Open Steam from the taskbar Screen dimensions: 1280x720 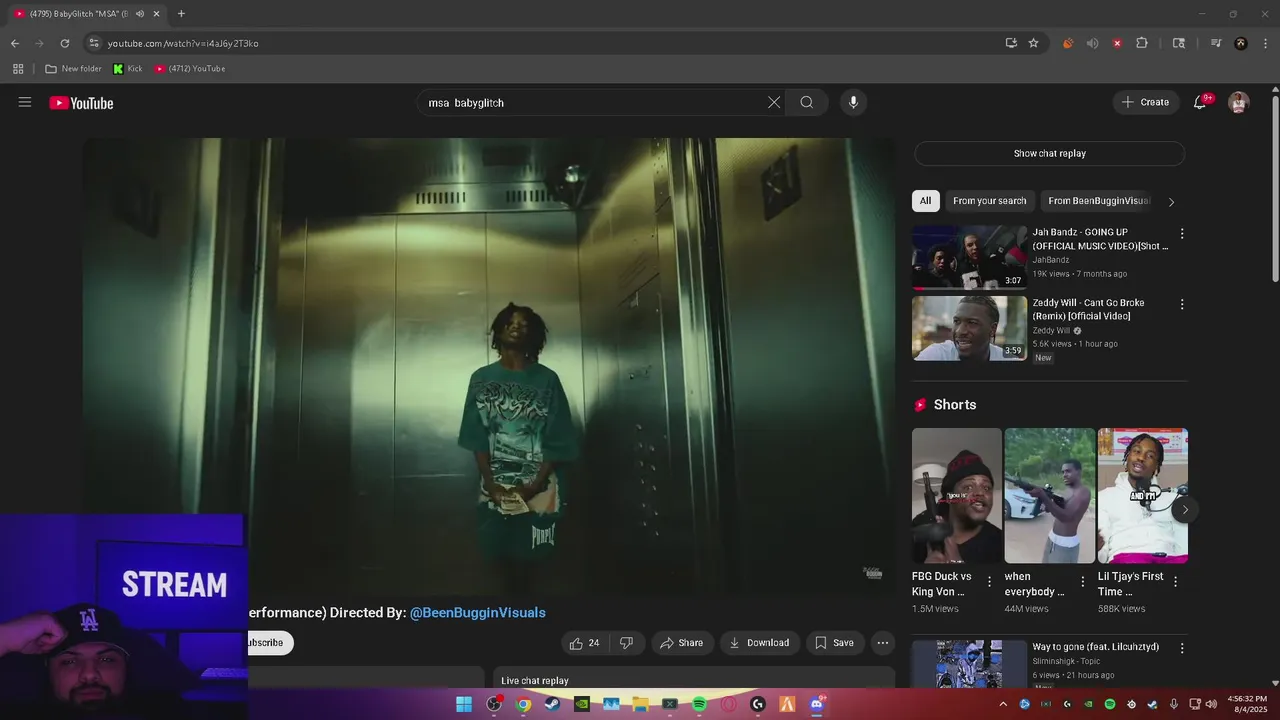[552, 704]
